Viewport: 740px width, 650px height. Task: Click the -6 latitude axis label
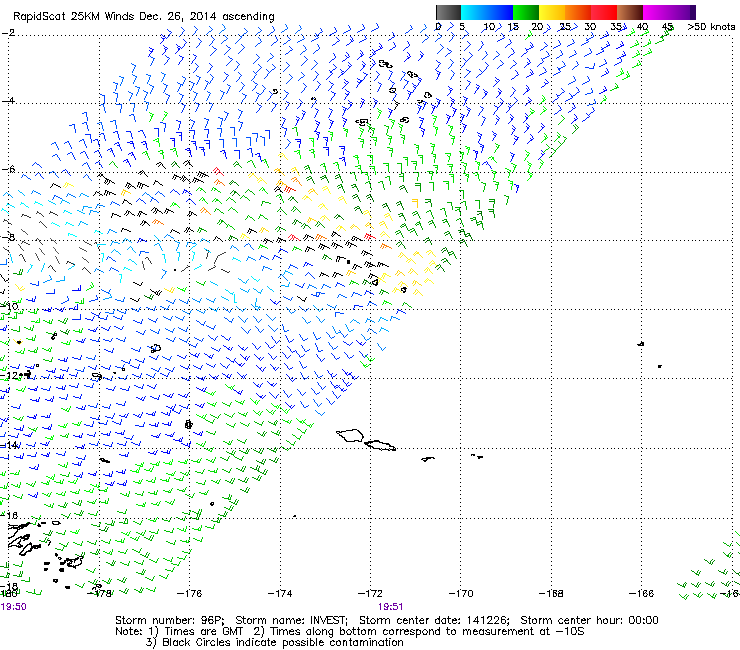tap(8, 169)
